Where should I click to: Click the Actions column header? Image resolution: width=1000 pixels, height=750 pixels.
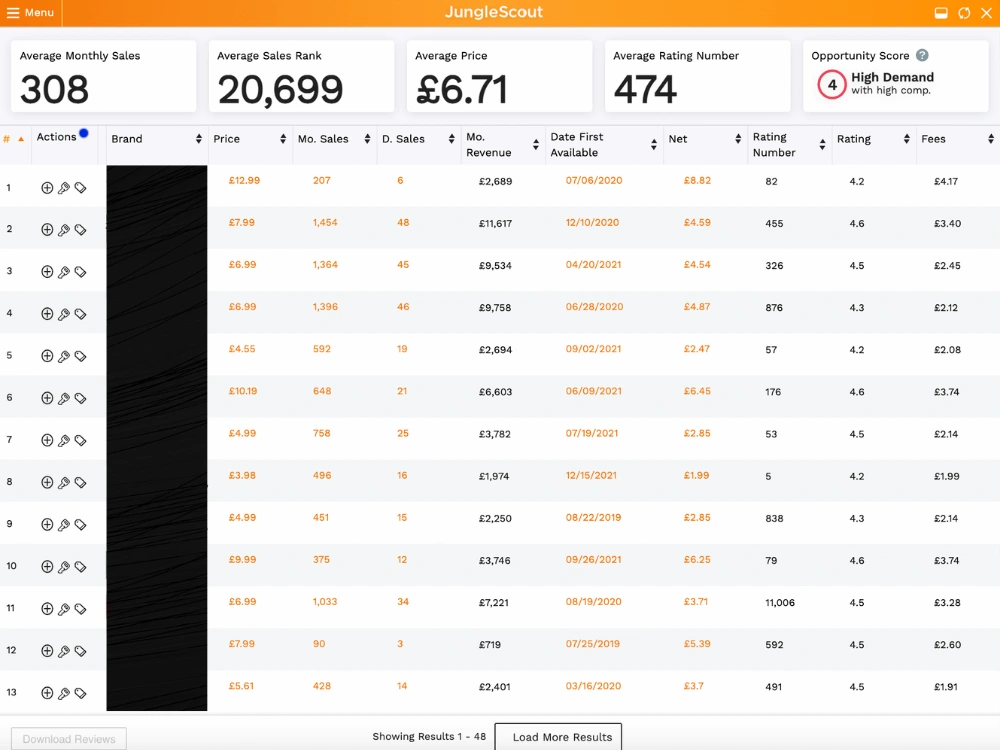click(x=56, y=137)
